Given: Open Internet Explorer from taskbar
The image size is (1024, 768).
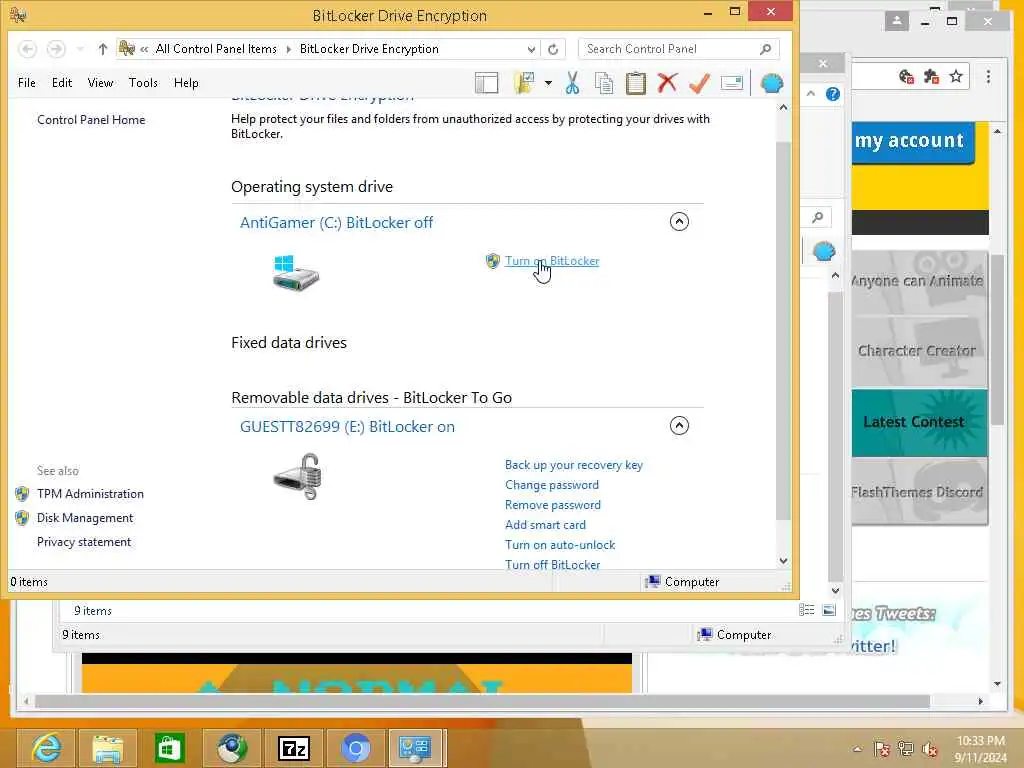Looking at the screenshot, I should (46, 748).
